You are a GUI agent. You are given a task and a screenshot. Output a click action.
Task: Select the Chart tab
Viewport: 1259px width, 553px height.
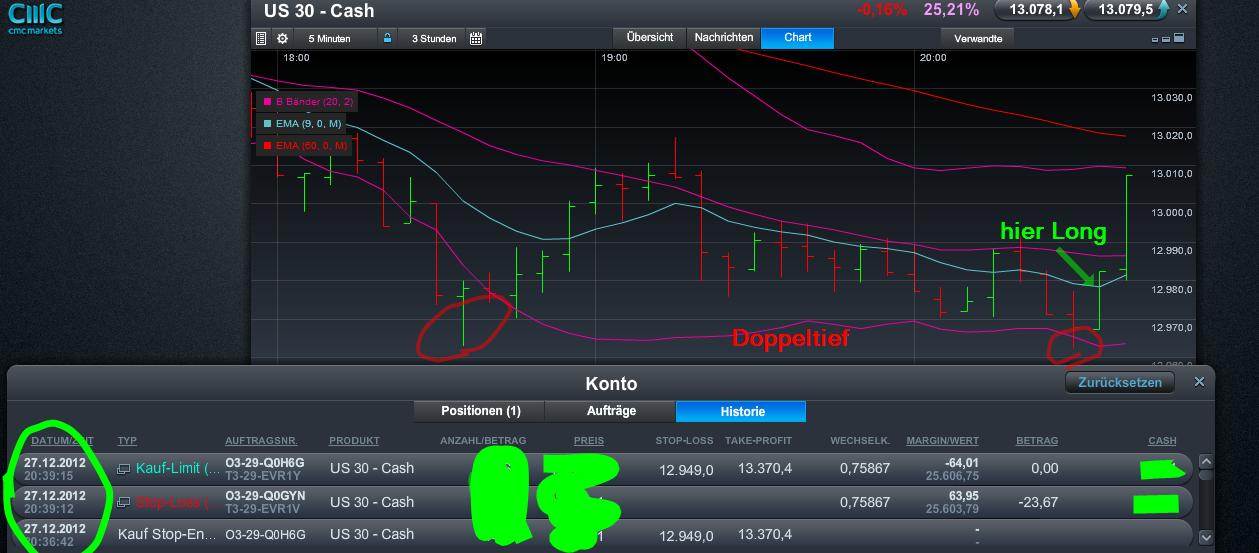(x=797, y=37)
